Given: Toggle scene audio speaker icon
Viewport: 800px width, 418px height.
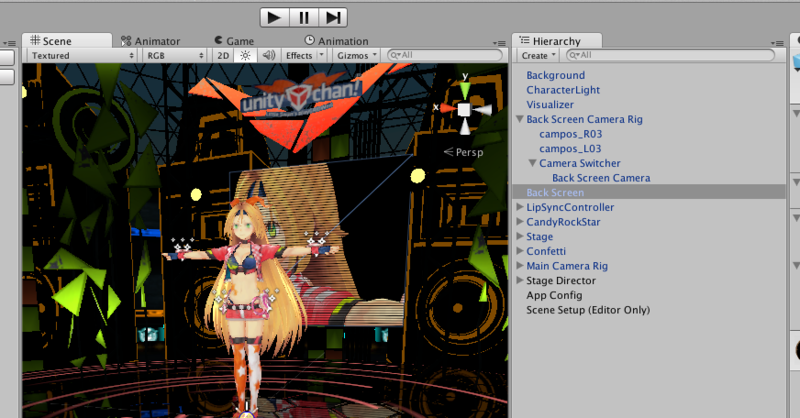Looking at the screenshot, I should (x=268, y=55).
